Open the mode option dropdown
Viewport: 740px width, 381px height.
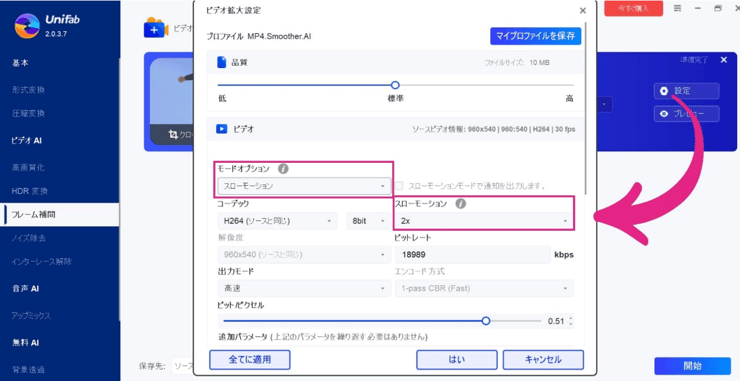[304, 186]
